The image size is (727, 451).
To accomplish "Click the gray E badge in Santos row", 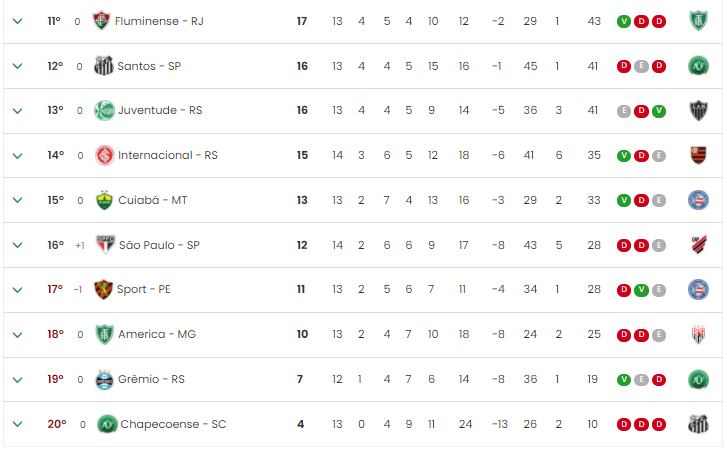I will tap(641, 66).
